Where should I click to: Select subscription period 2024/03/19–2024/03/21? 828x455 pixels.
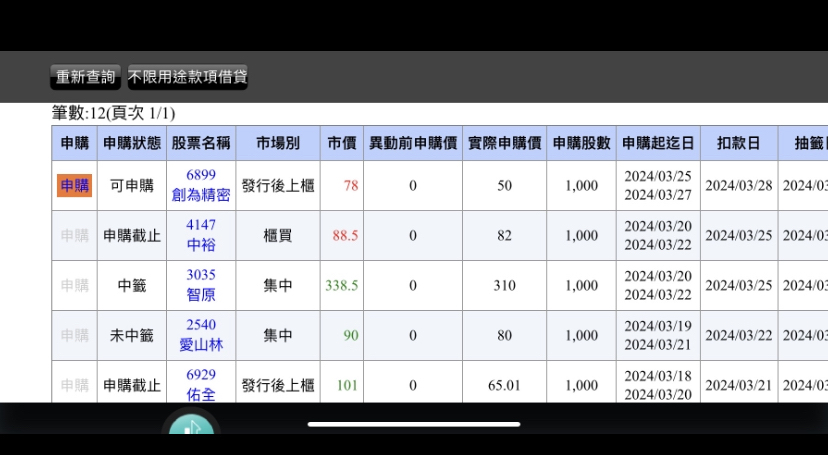(x=658, y=335)
